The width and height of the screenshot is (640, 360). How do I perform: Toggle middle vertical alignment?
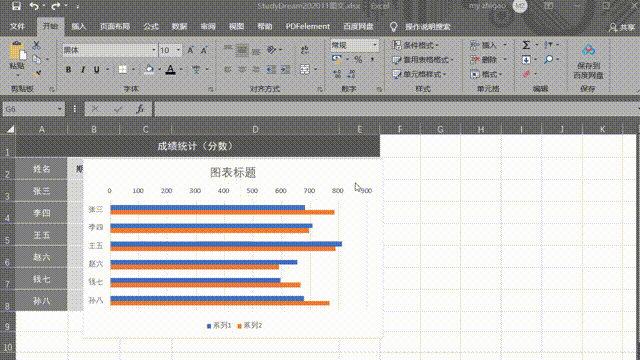[242, 50]
